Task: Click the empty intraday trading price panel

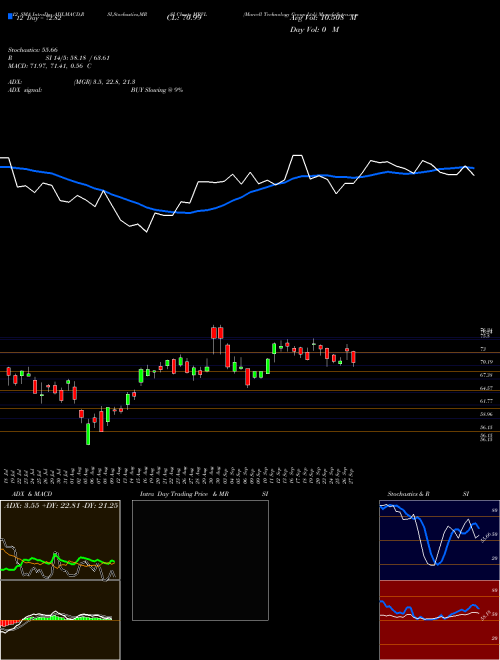Action: pyautogui.click(x=200, y=560)
